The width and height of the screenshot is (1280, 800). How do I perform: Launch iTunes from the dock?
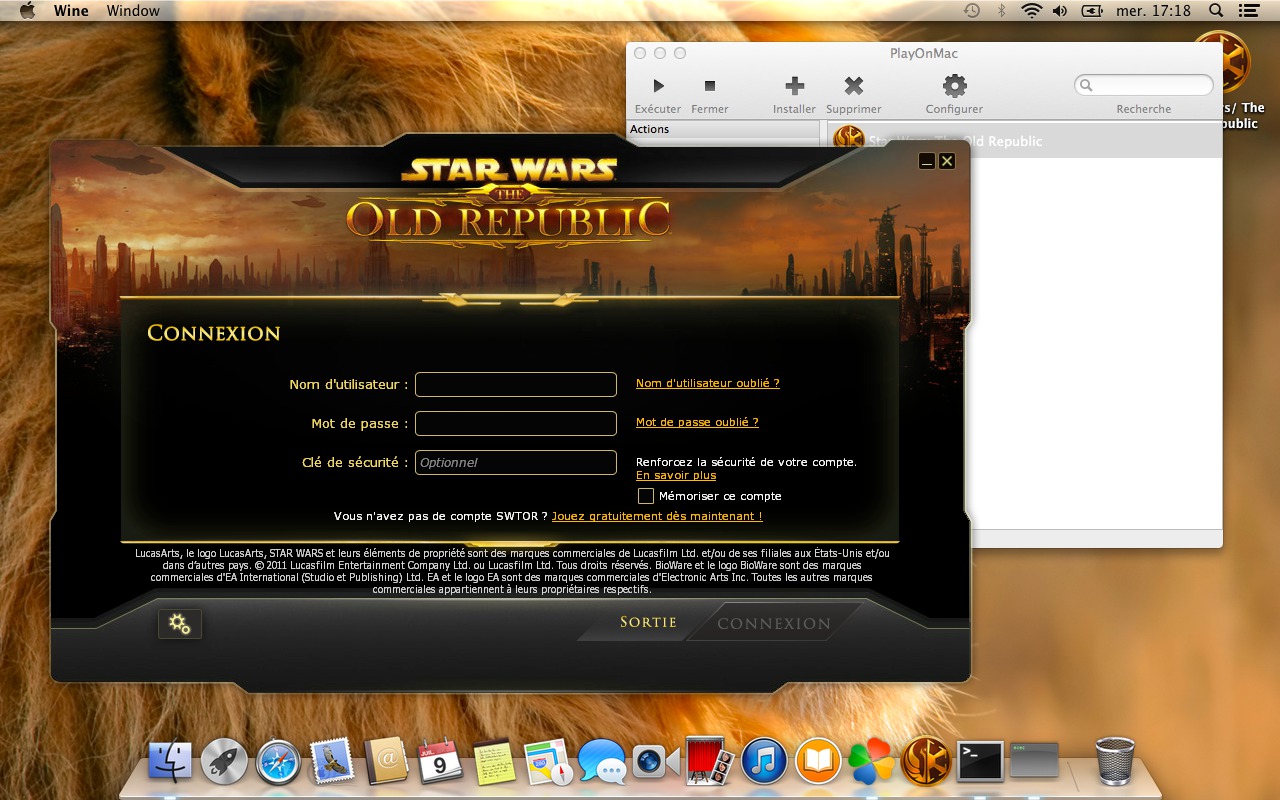[x=765, y=762]
